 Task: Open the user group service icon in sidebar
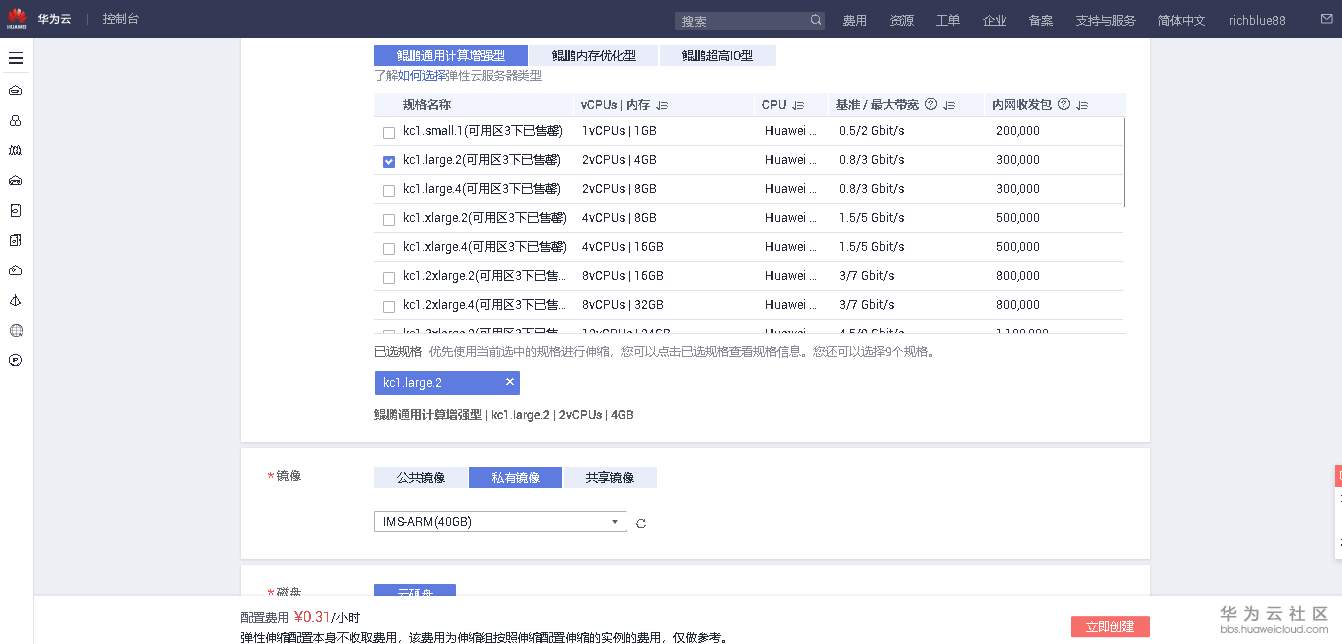pyautogui.click(x=15, y=119)
